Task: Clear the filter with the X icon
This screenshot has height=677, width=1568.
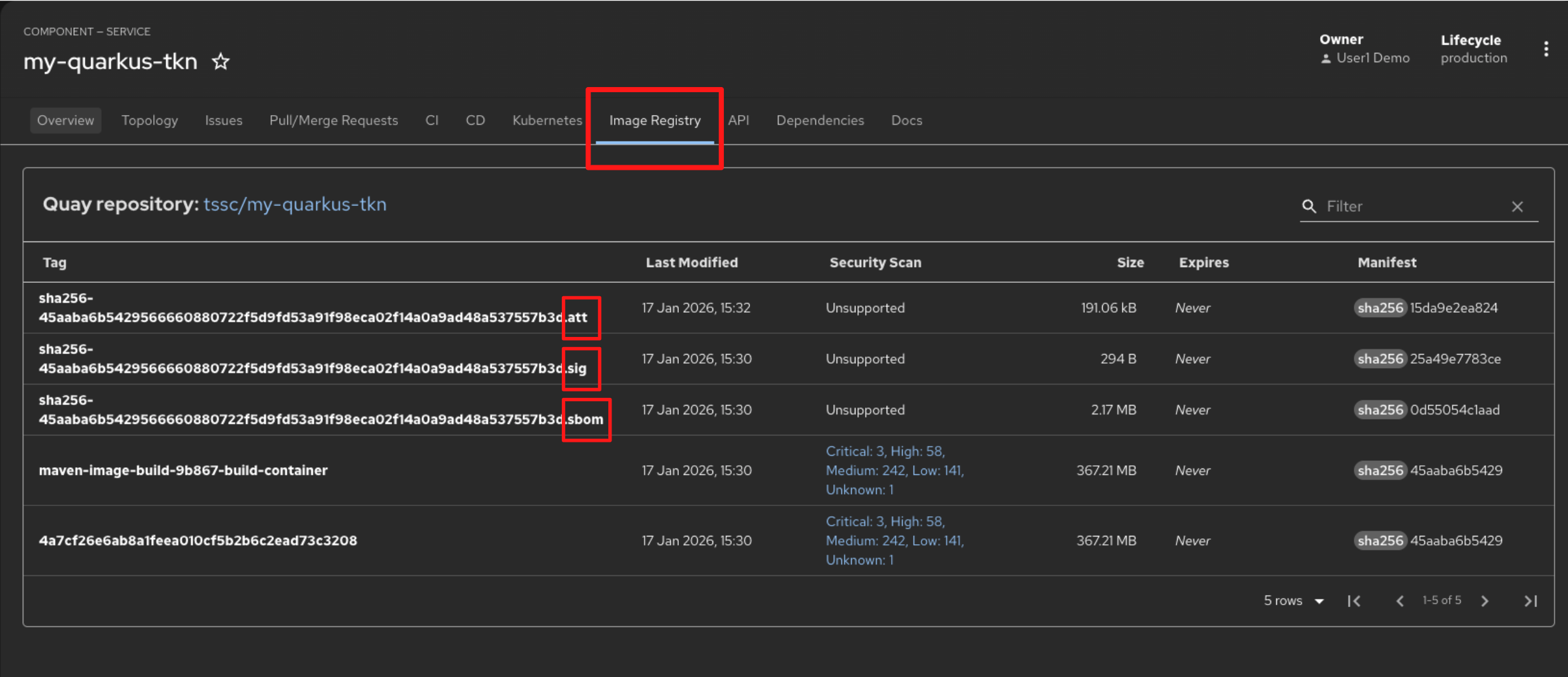Action: point(1517,207)
